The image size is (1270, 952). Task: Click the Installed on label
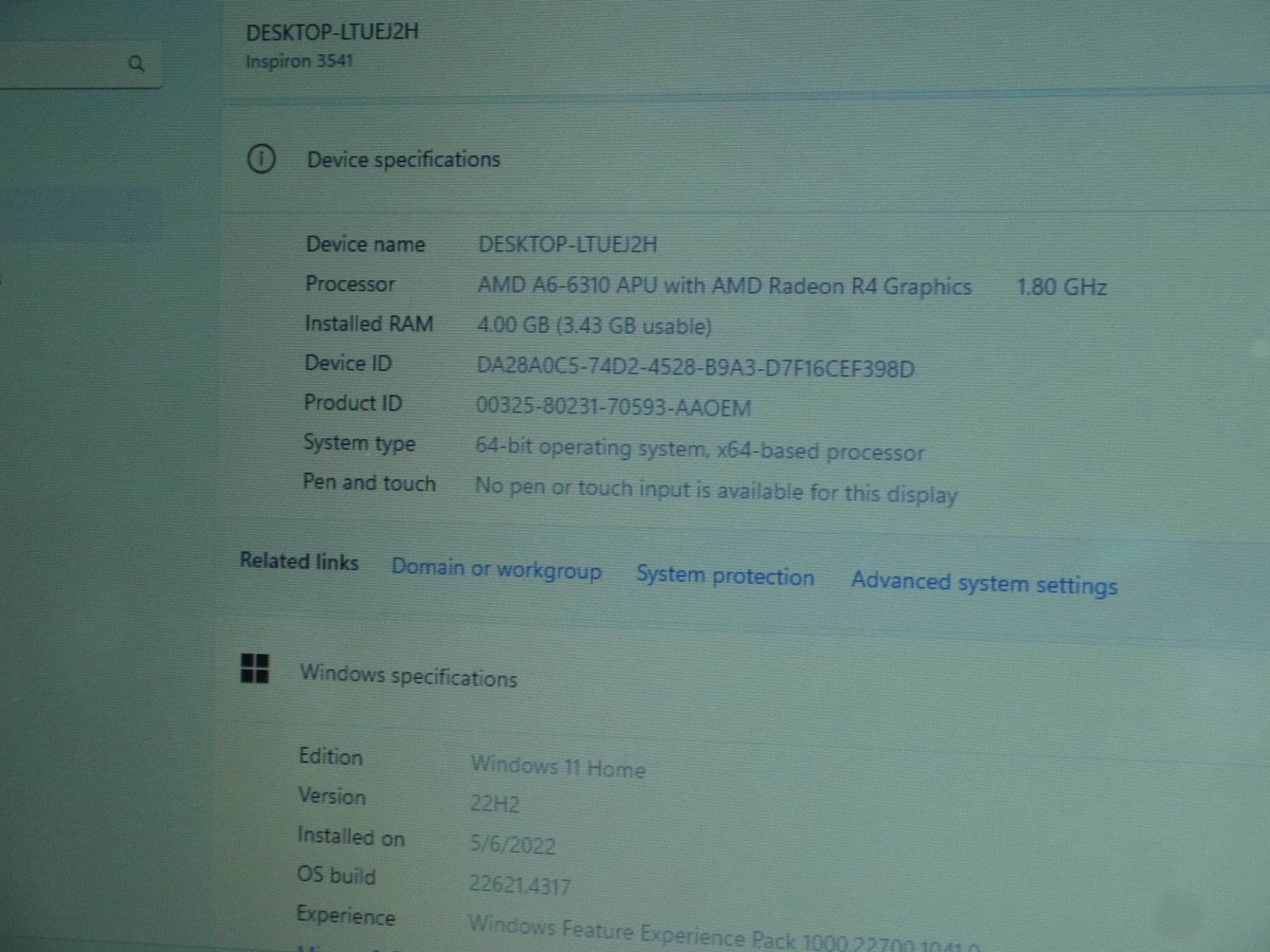(351, 836)
